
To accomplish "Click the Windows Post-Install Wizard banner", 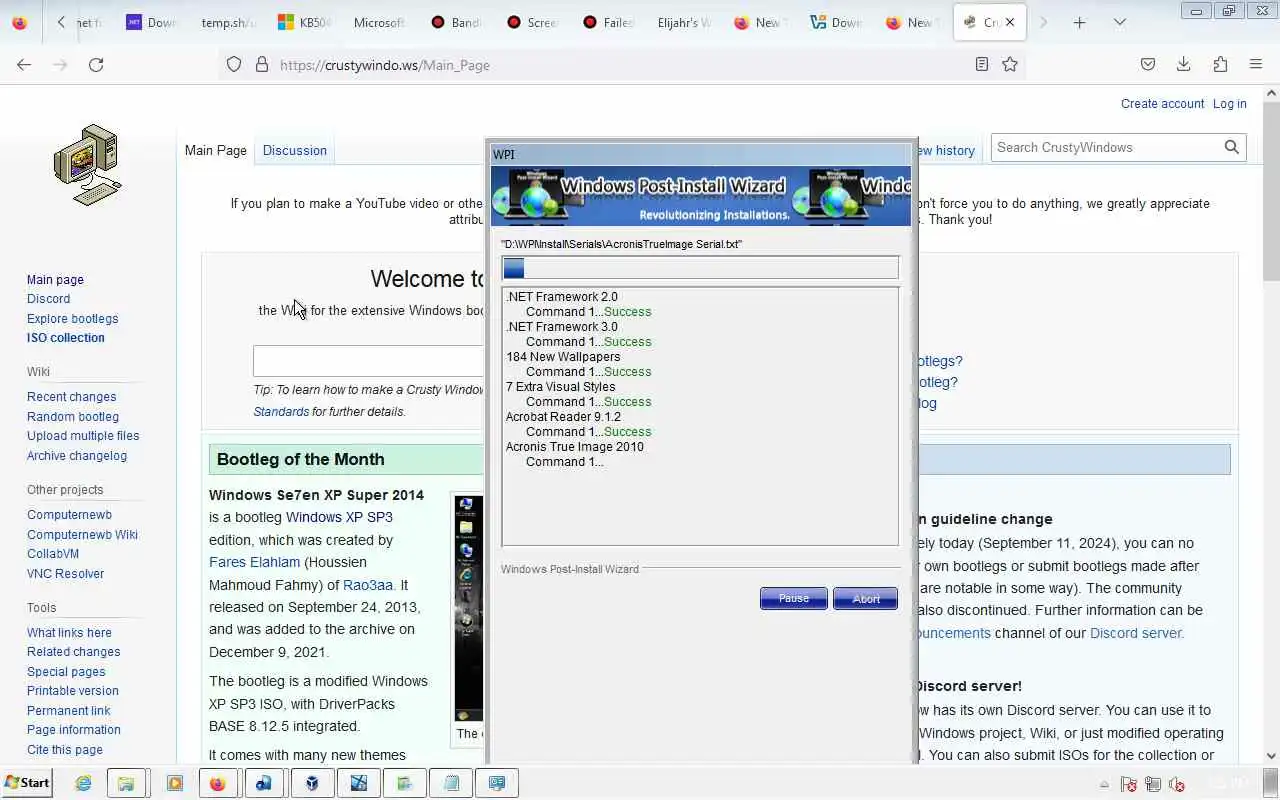I will tap(701, 196).
